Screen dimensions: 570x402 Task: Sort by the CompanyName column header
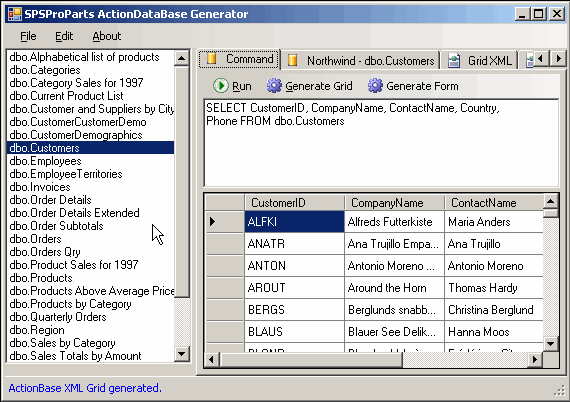(394, 202)
